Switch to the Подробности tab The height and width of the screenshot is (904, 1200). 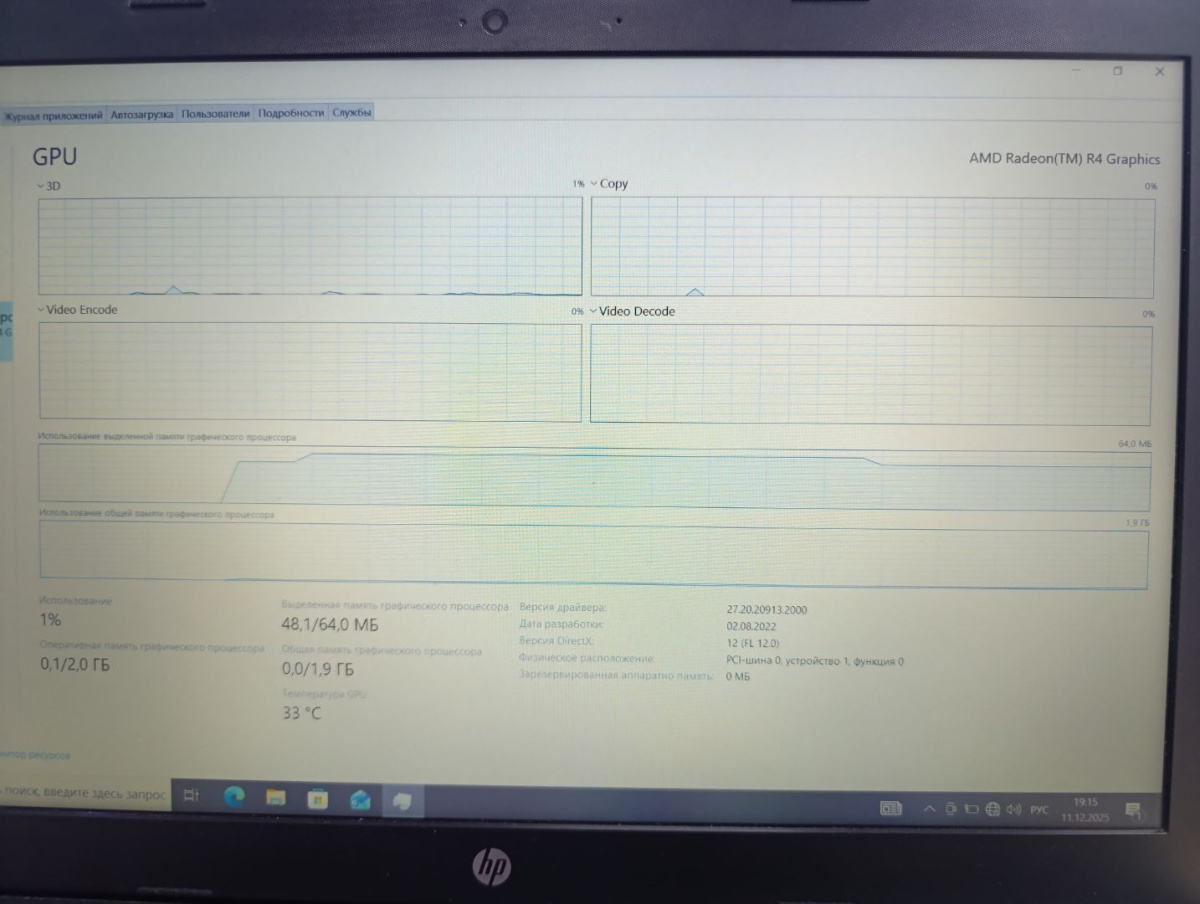291,113
